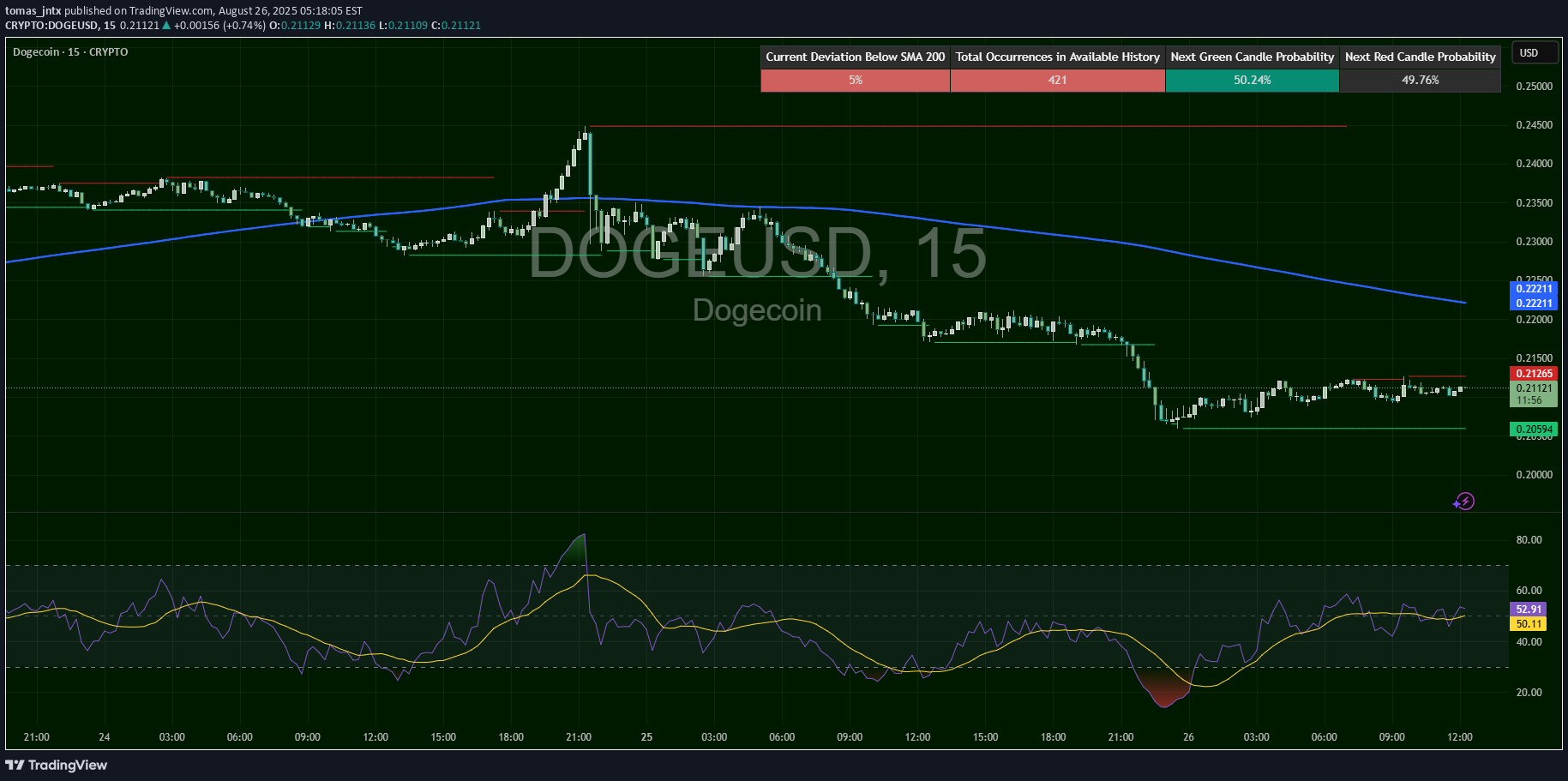Click the 50.24% green probability cell
This screenshot has width=1568, height=781.
pyautogui.click(x=1253, y=80)
